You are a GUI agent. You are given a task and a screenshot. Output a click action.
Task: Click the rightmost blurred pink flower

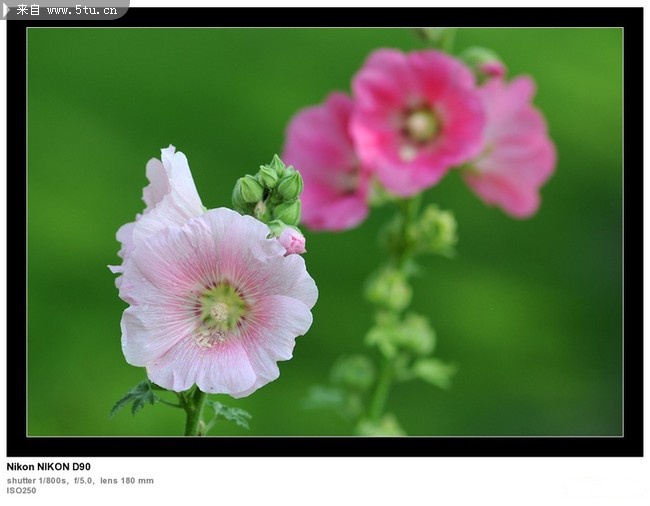coord(515,150)
